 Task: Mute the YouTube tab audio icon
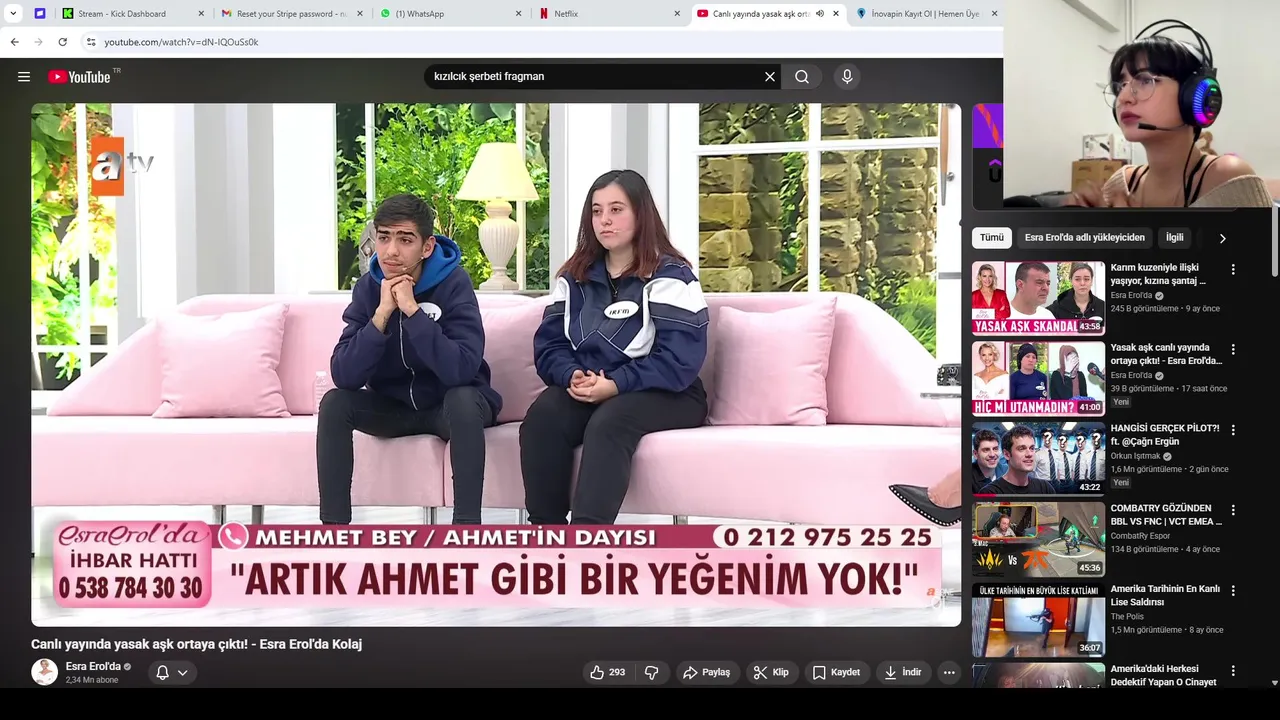pyautogui.click(x=820, y=14)
